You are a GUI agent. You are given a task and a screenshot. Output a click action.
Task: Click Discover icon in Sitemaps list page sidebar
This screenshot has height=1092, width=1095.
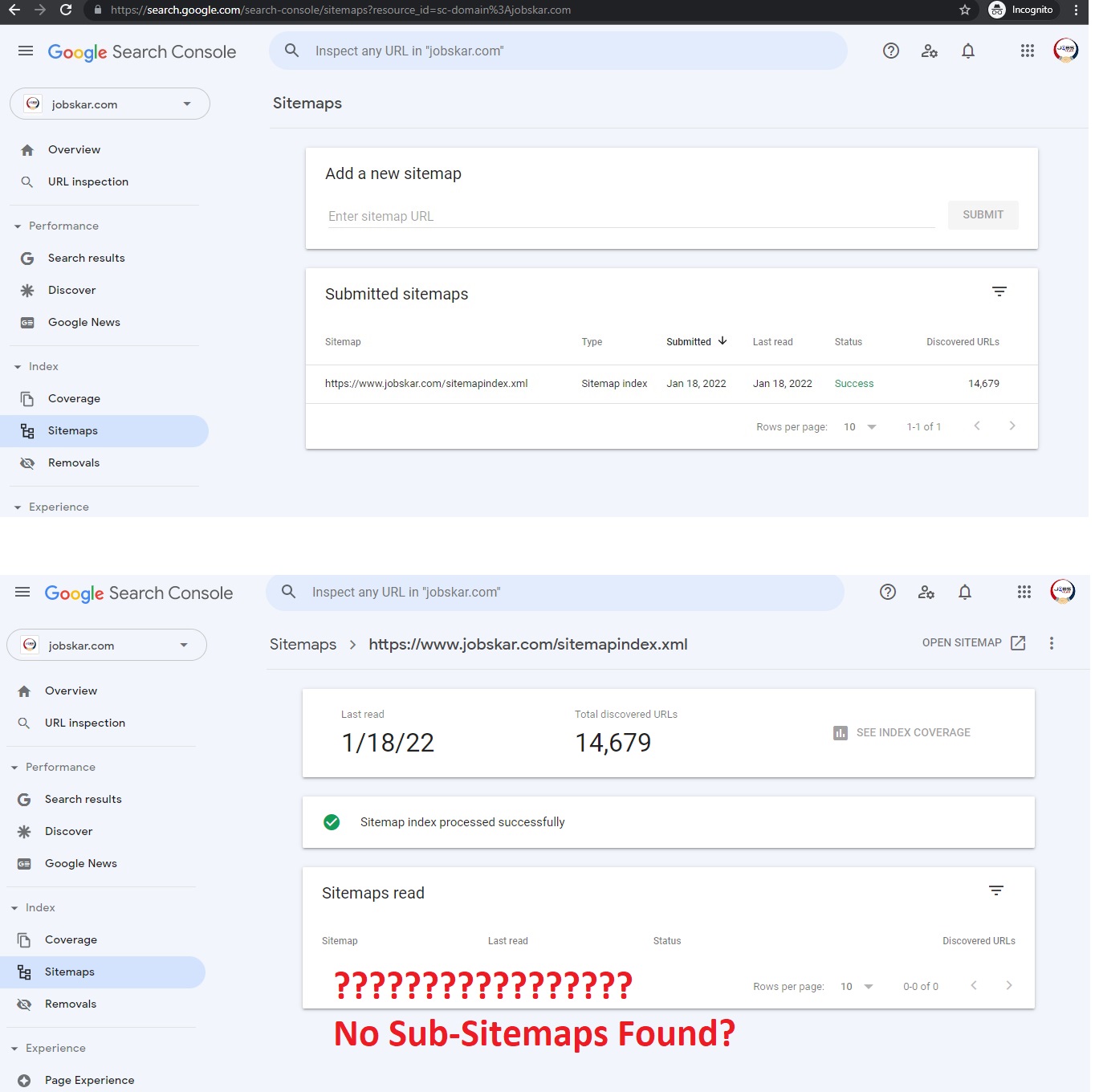(x=27, y=291)
